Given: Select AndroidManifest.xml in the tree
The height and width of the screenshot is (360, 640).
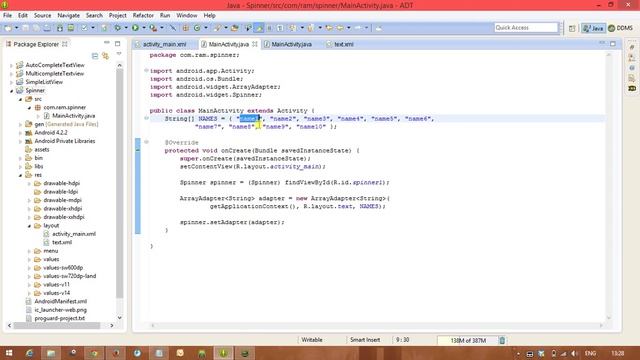Looking at the screenshot, I should (x=60, y=302).
